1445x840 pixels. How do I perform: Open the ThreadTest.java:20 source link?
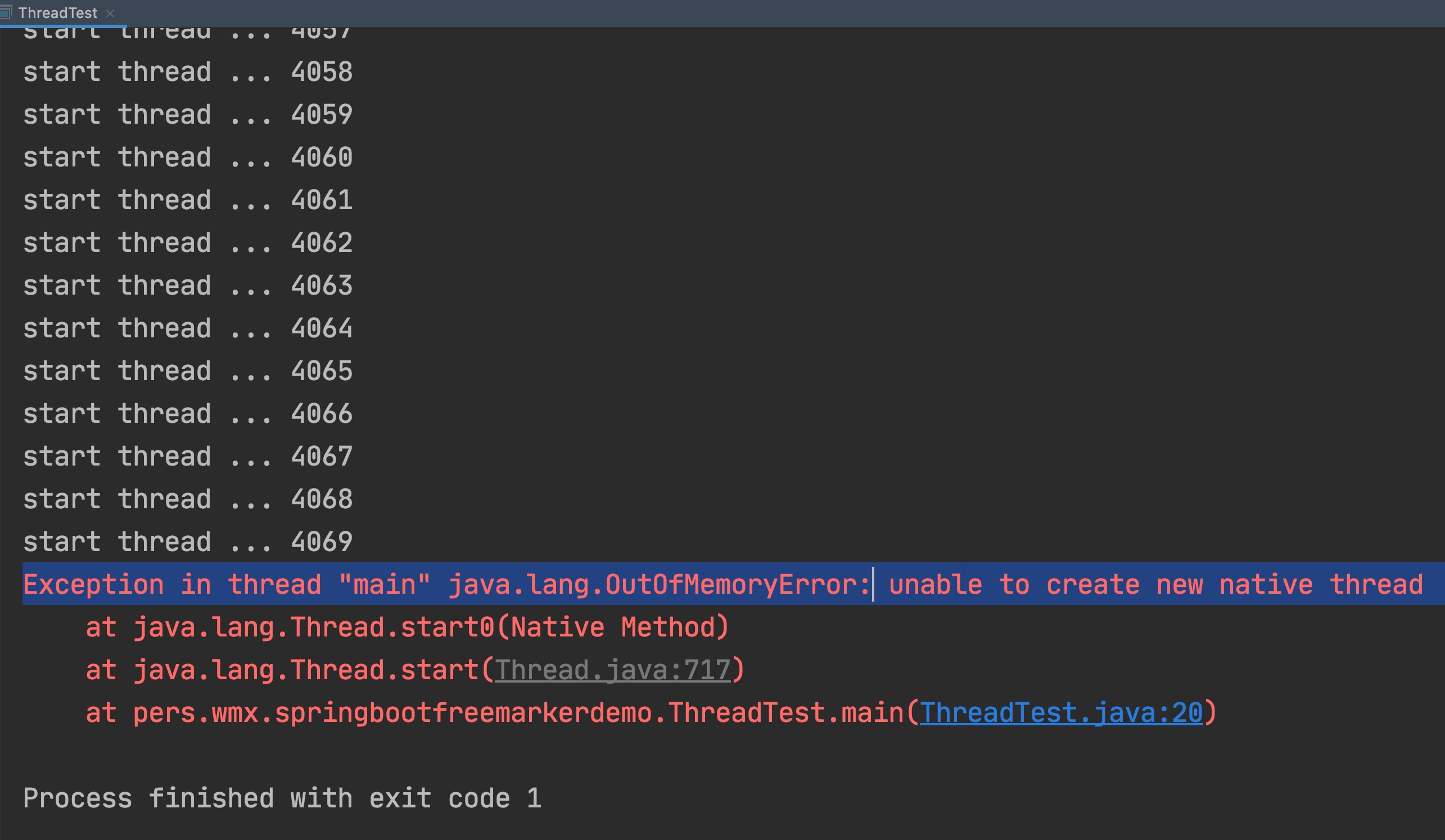(x=1061, y=713)
